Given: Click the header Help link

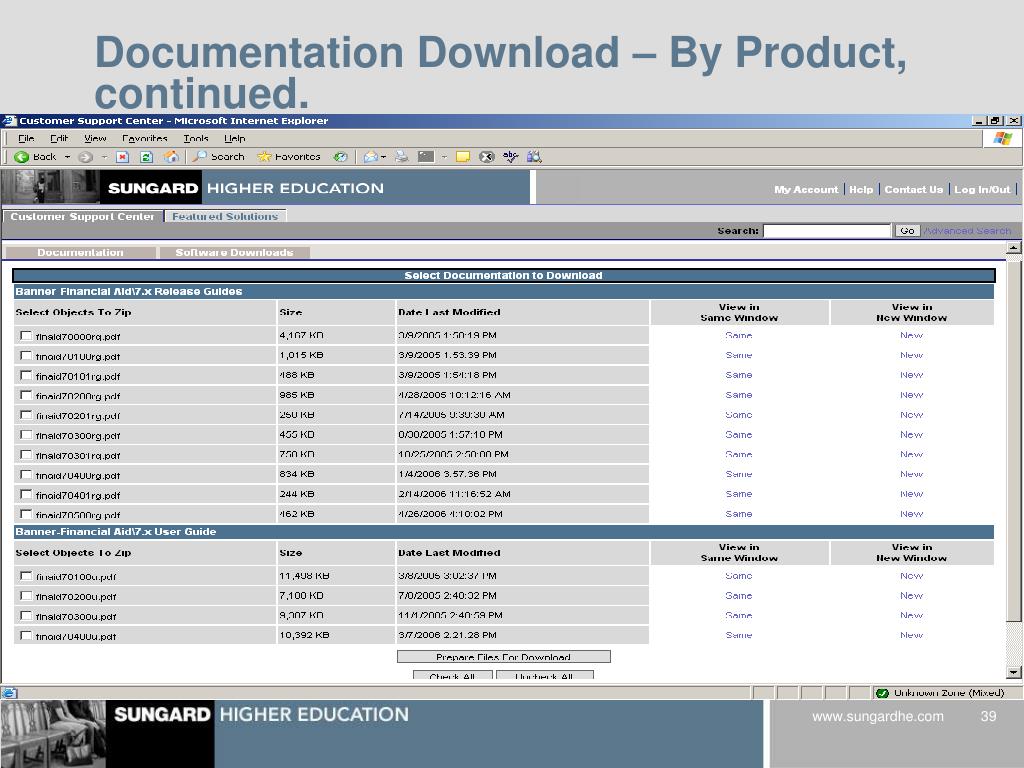Looking at the screenshot, I should click(x=861, y=189).
